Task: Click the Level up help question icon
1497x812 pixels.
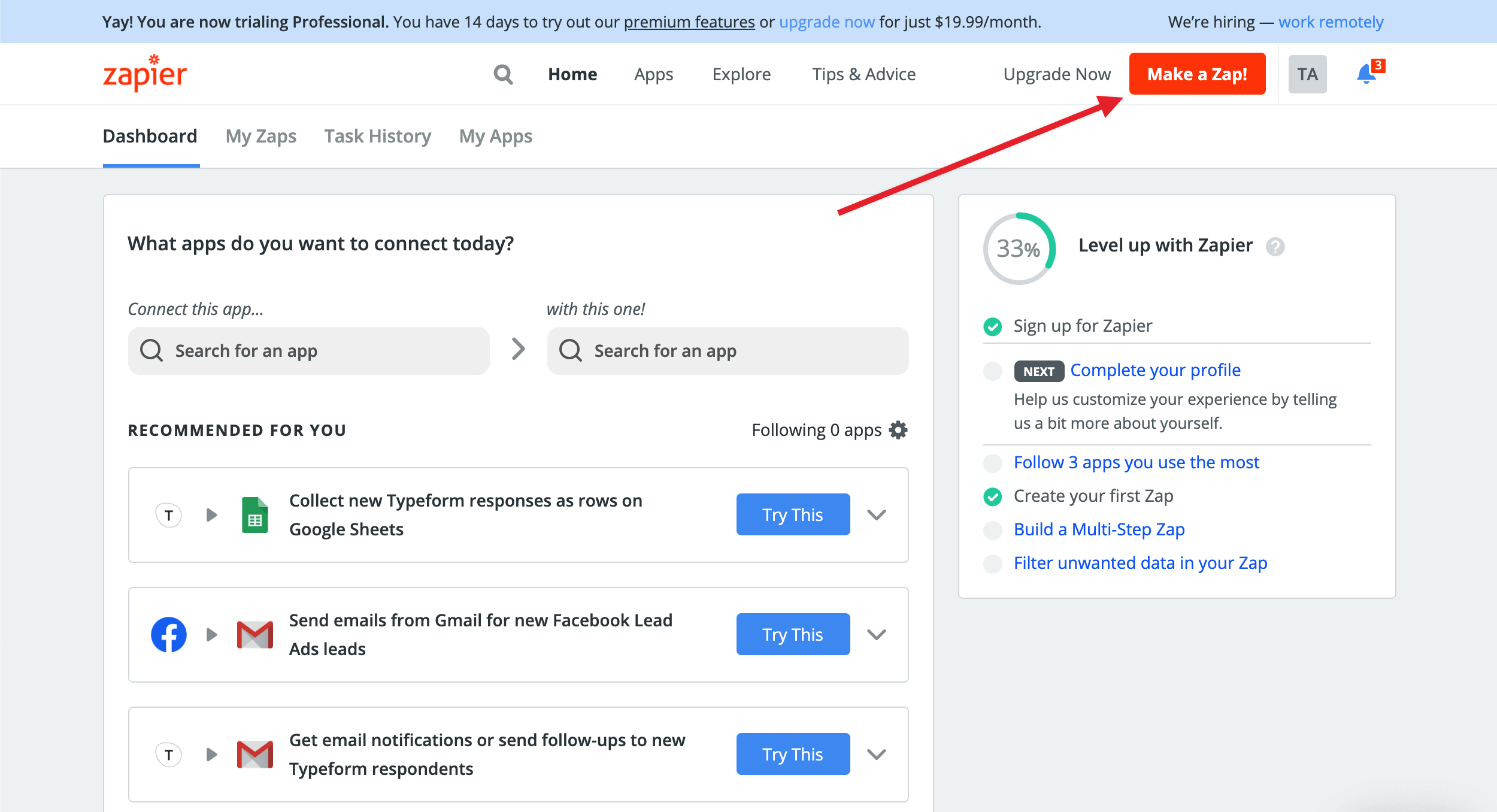Action: point(1275,246)
